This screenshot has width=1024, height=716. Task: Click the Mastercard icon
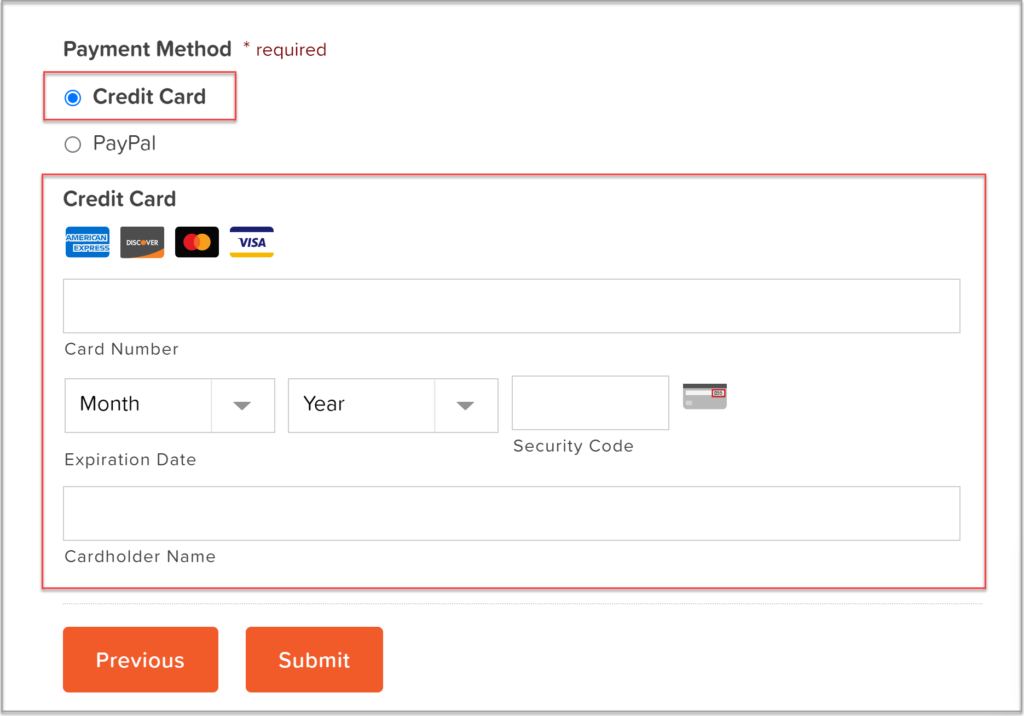(x=196, y=242)
